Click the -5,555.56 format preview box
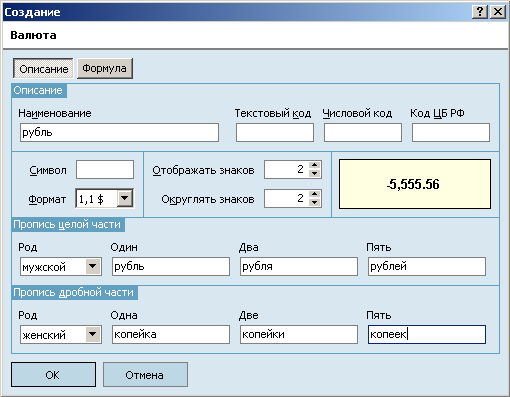The image size is (510, 397). pyautogui.click(x=415, y=184)
